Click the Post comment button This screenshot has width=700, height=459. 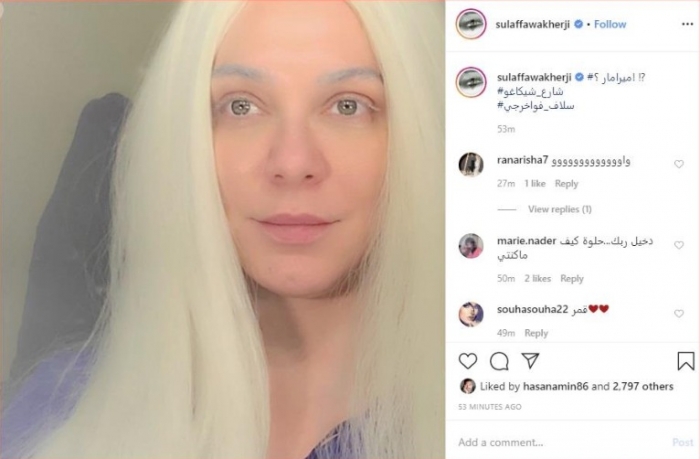pos(683,442)
